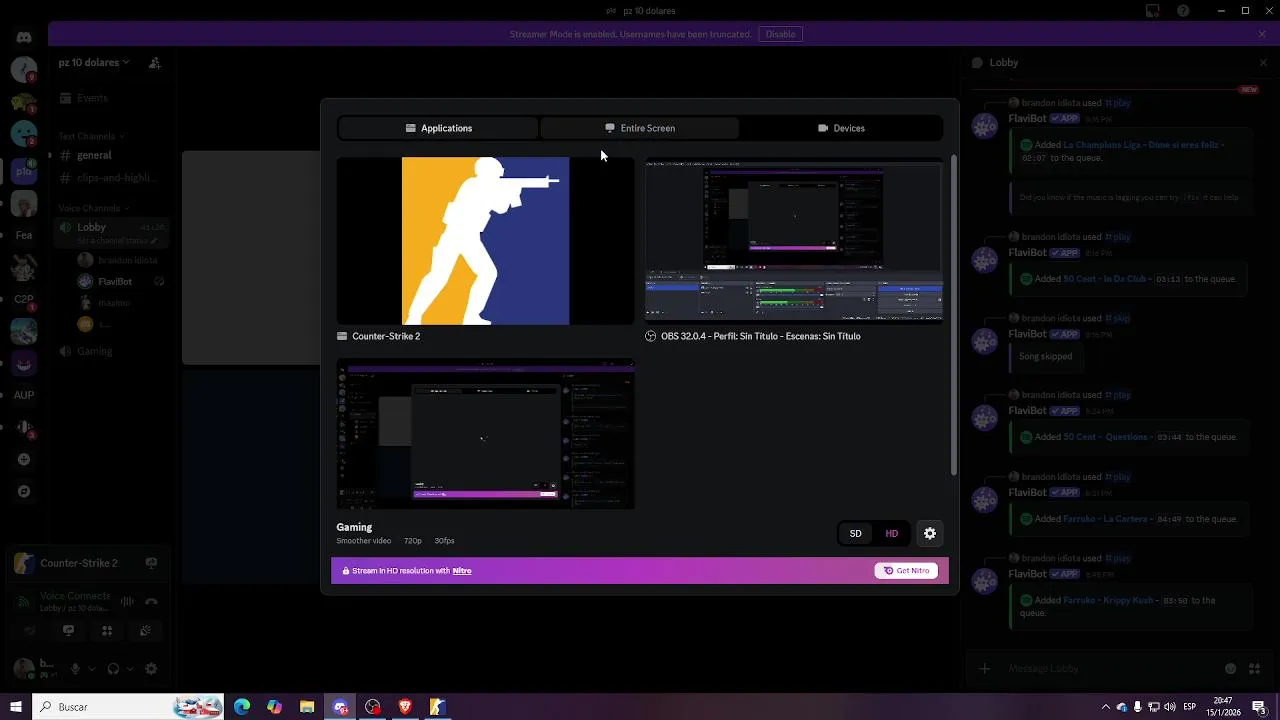Open the apps launcher icon in chat

point(1254,669)
